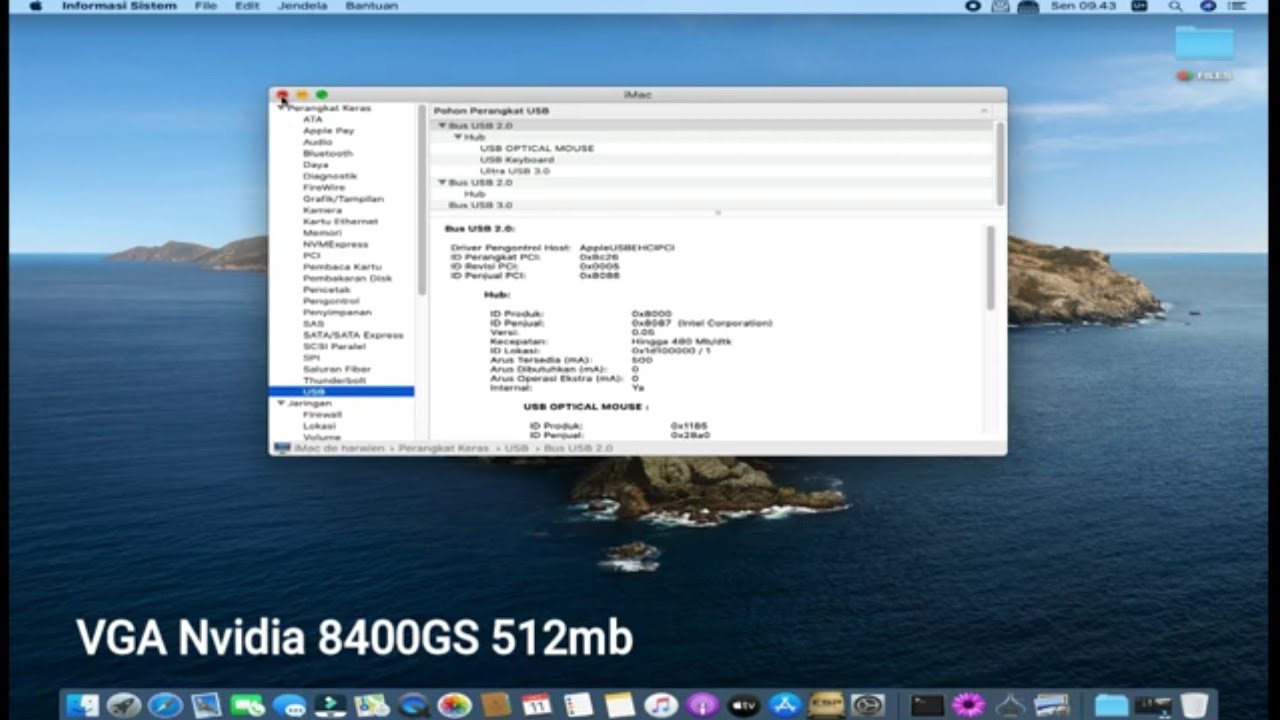This screenshot has height=720, width=1280.
Task: Select Apple Pay in sidebar
Action: pos(329,130)
